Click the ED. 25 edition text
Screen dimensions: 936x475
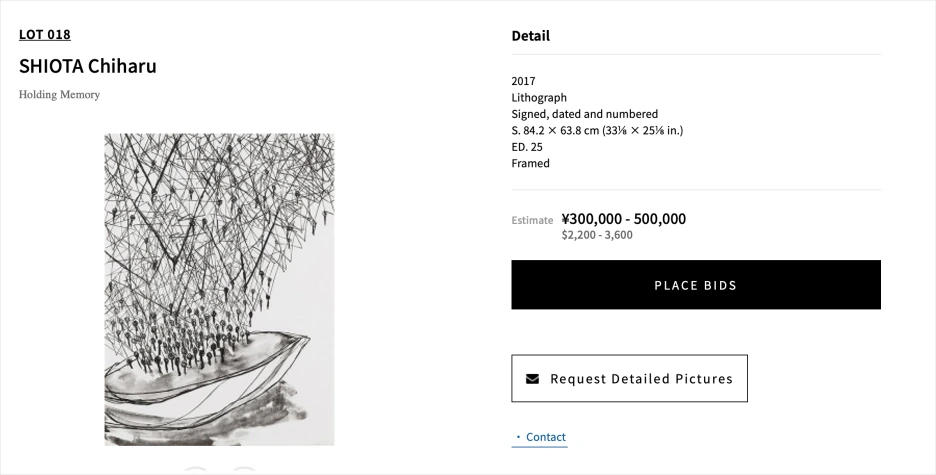click(527, 147)
